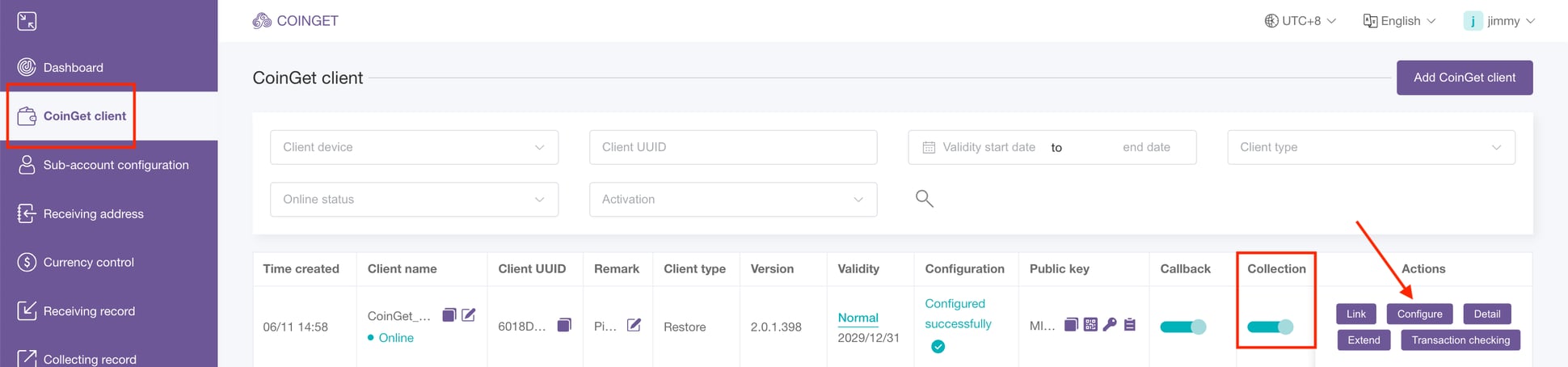The height and width of the screenshot is (367, 1568).
Task: Show the public key QR code
Action: tap(1090, 325)
